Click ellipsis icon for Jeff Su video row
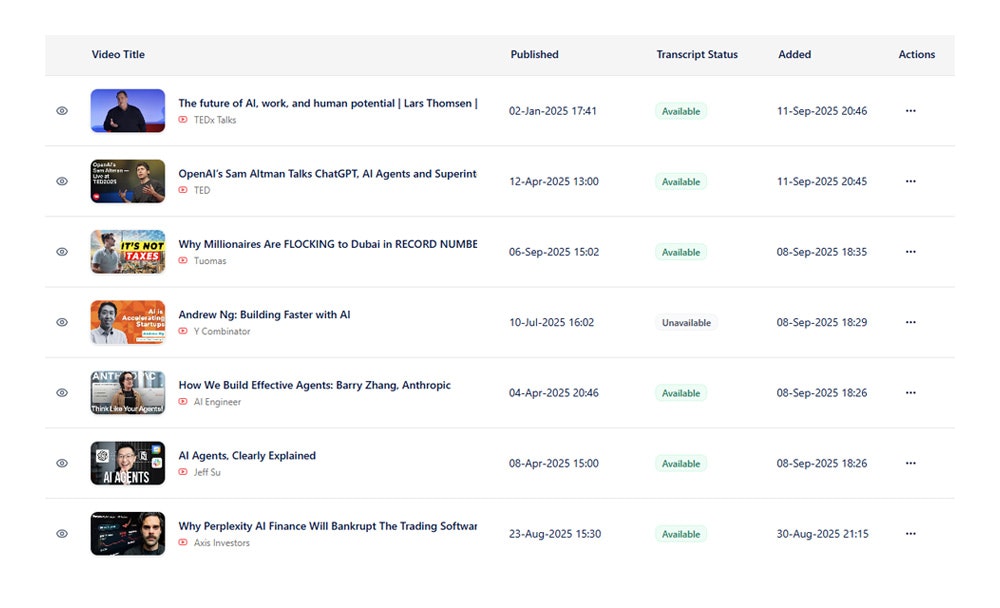The width and height of the screenshot is (1000, 608). click(911, 463)
